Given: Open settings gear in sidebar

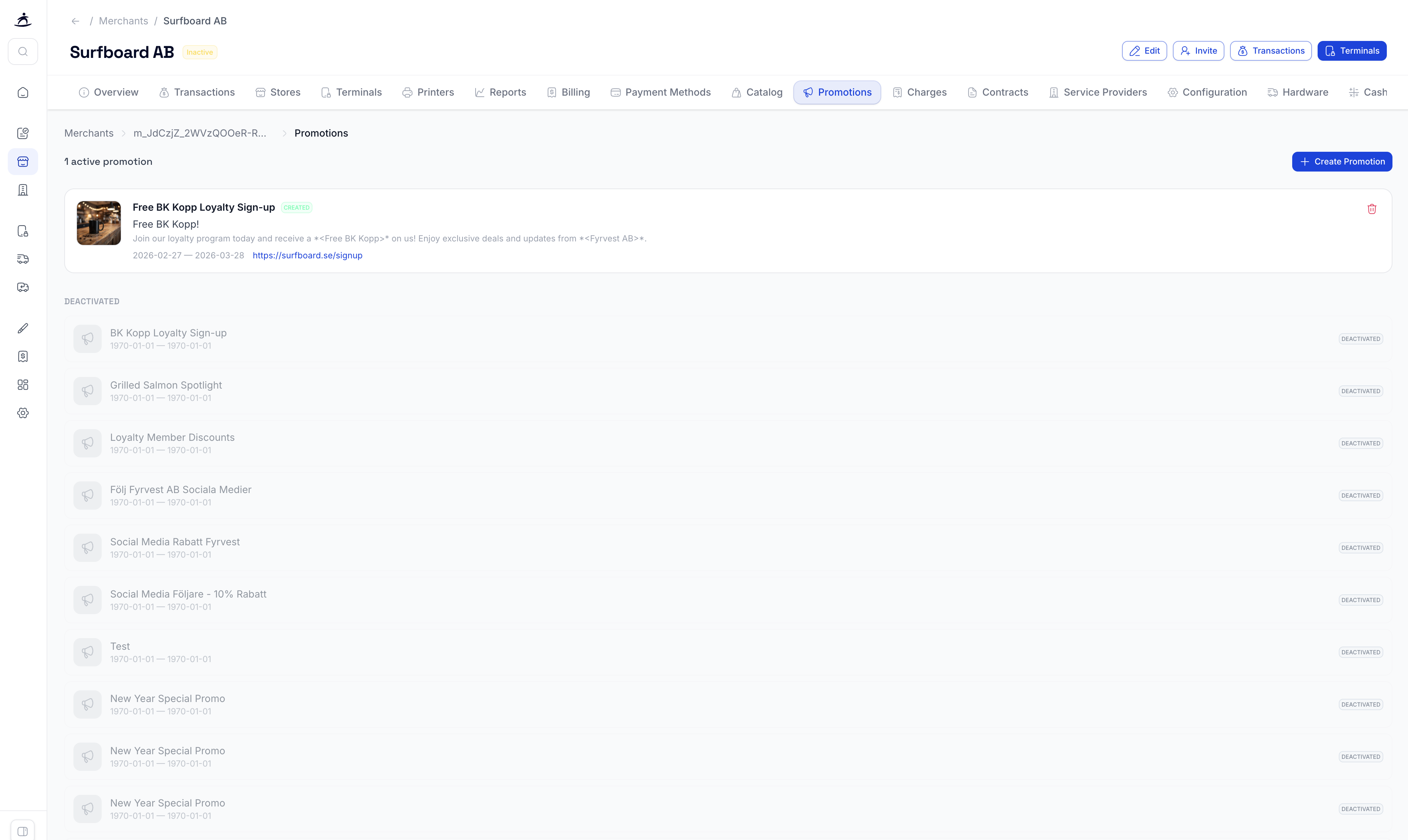Looking at the screenshot, I should (23, 413).
